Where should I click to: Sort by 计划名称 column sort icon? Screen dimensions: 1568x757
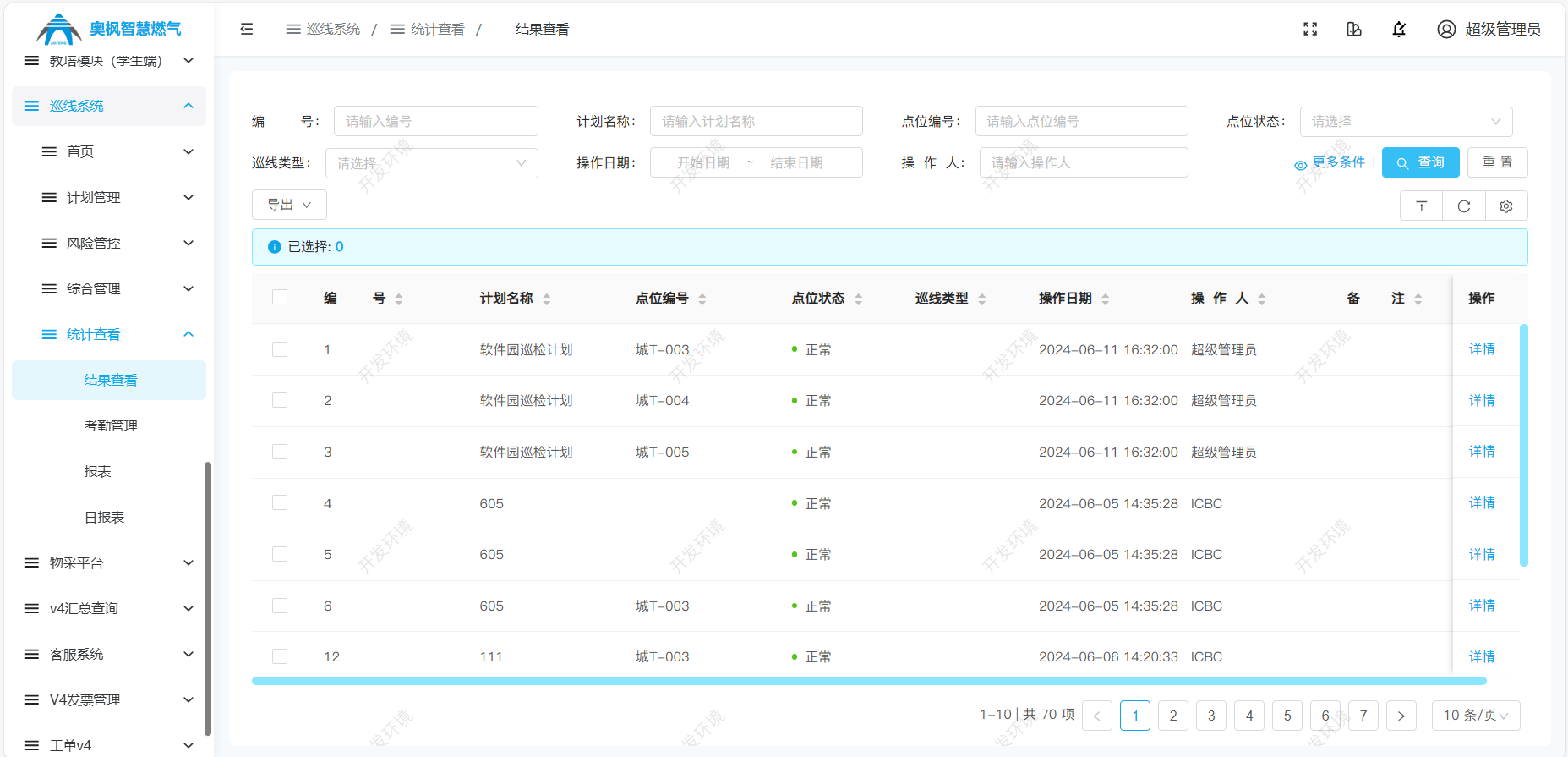[547, 299]
